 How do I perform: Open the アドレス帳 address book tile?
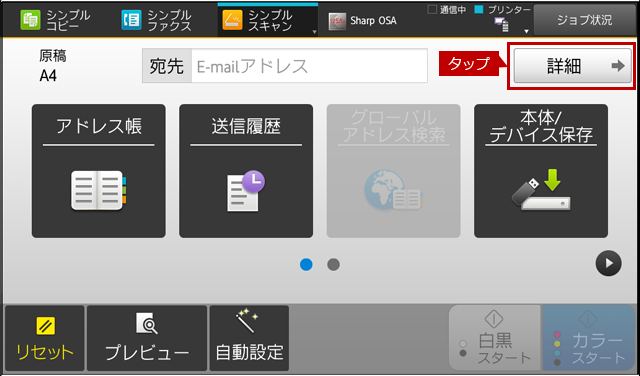coord(99,171)
